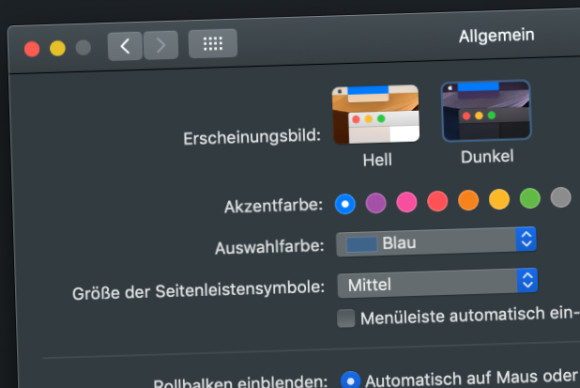Choose the Dunkel appearance thumbnail

tap(486, 111)
